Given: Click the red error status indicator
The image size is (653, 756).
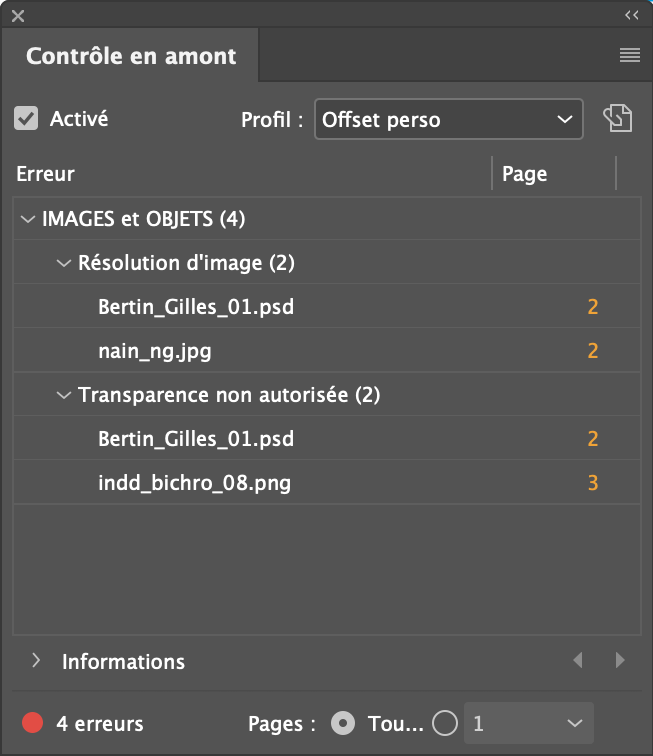Looking at the screenshot, I should (x=33, y=723).
